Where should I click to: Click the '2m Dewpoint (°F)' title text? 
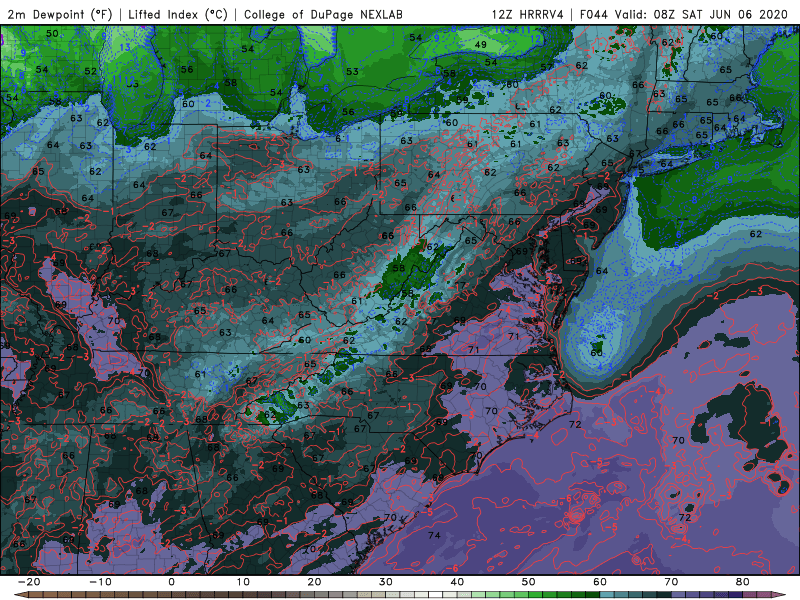(60, 15)
